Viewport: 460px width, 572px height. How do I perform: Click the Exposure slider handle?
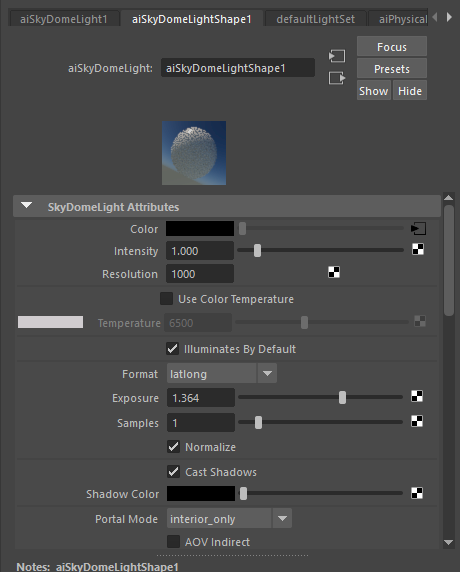pyautogui.click(x=342, y=397)
